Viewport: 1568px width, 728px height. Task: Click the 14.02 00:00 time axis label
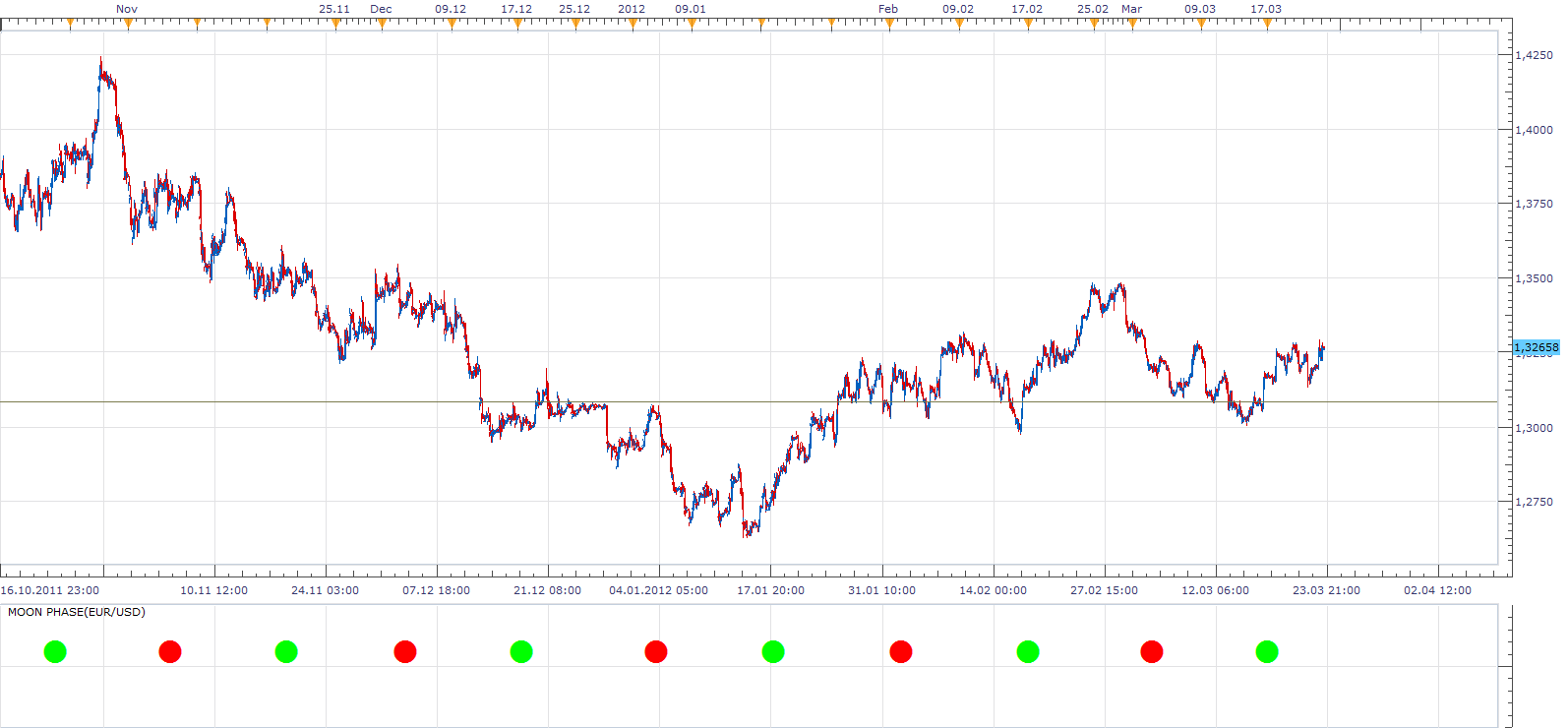tap(994, 590)
